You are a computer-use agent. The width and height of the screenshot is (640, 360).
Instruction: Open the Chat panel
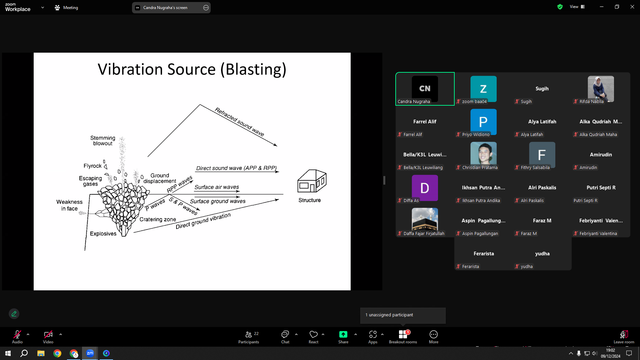pos(285,337)
